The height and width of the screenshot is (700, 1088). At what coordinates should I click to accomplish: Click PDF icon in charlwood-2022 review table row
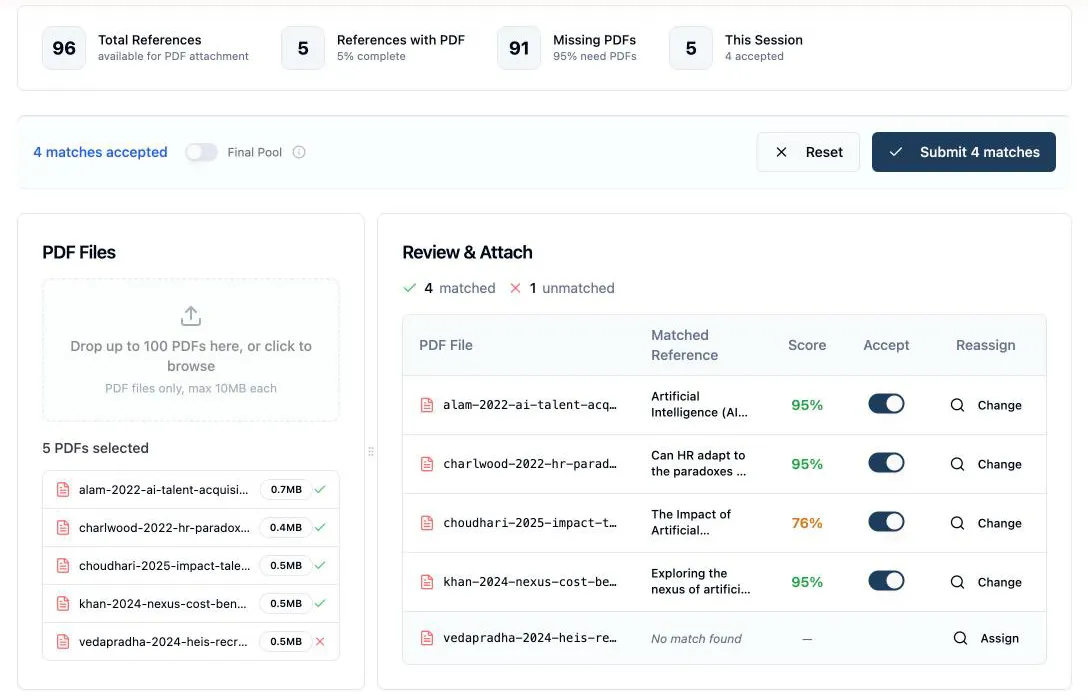coord(427,464)
